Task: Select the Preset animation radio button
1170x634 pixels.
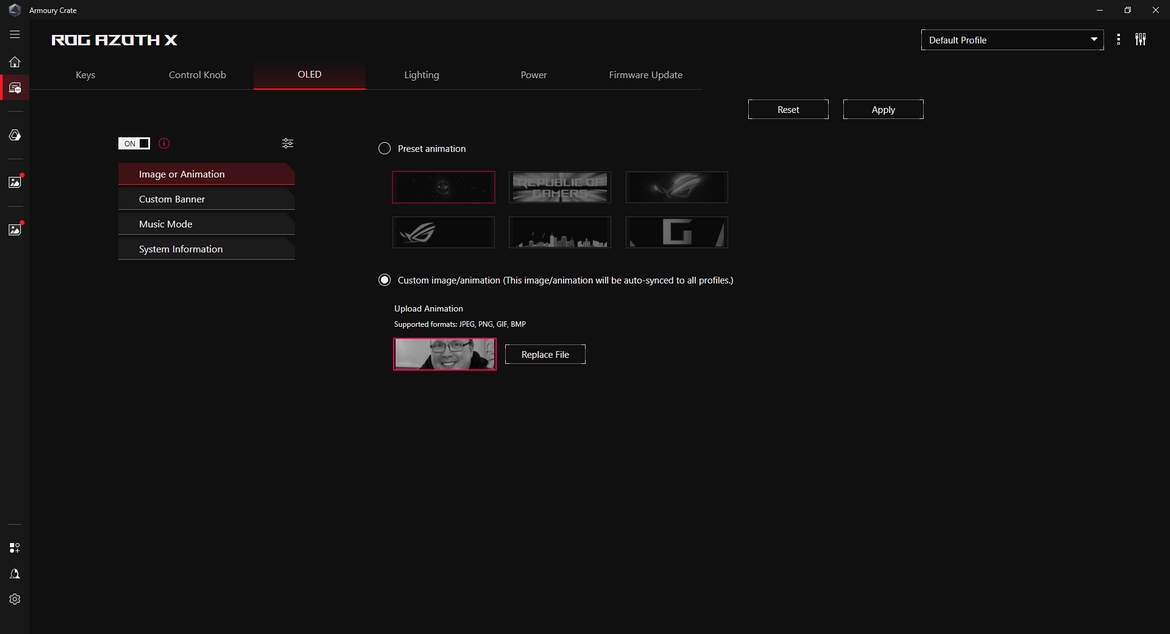Action: pos(384,148)
